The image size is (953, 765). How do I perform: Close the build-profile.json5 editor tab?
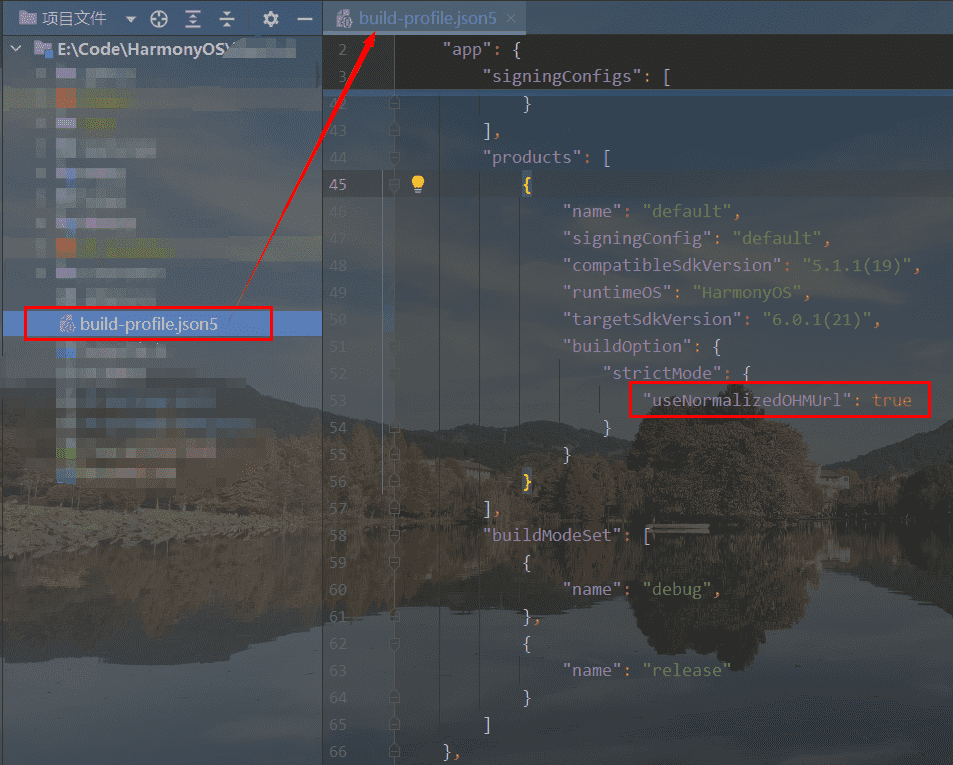point(512,18)
